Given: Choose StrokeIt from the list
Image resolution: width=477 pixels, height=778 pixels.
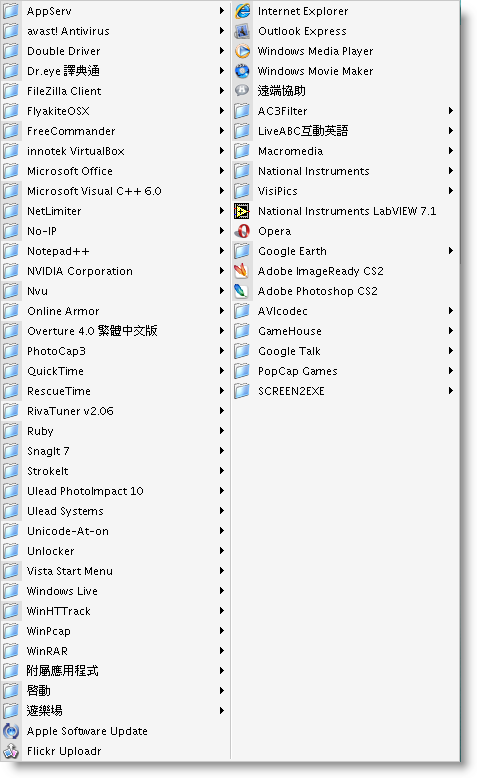Looking at the screenshot, I should tap(115, 471).
